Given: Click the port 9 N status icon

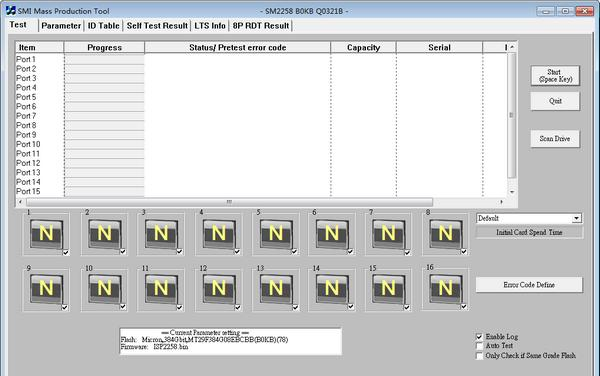Looking at the screenshot, I should (46, 289).
